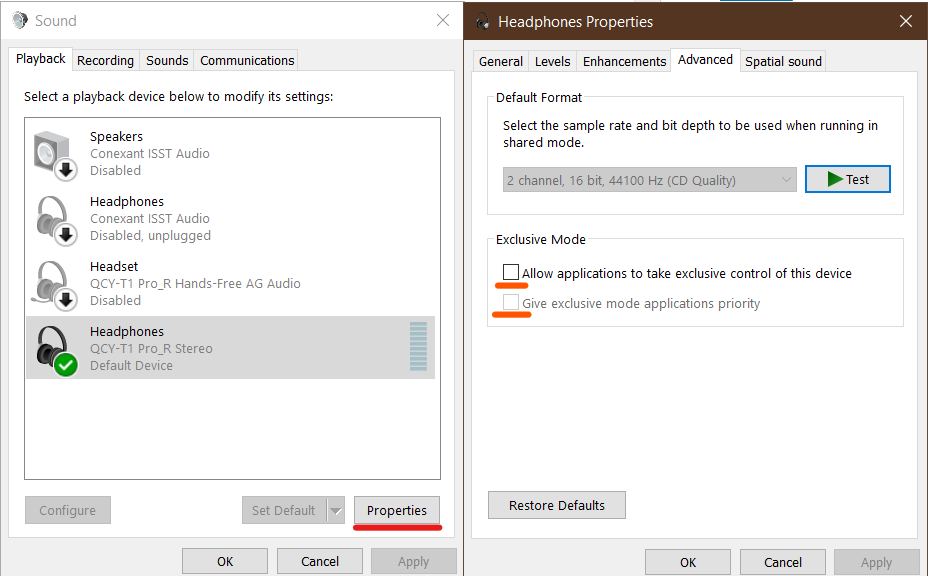Image resolution: width=928 pixels, height=576 pixels.
Task: Click the disabled unplugged Headphones icon
Action: pyautogui.click(x=55, y=219)
